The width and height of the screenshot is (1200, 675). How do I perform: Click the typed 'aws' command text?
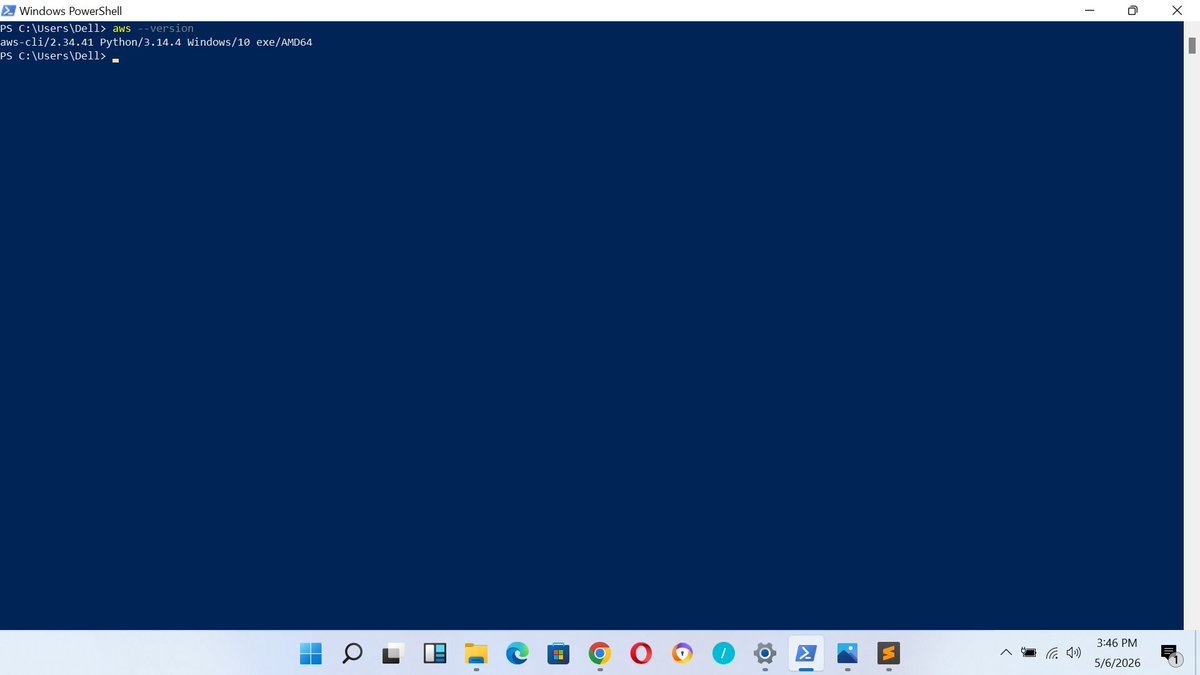(x=122, y=29)
